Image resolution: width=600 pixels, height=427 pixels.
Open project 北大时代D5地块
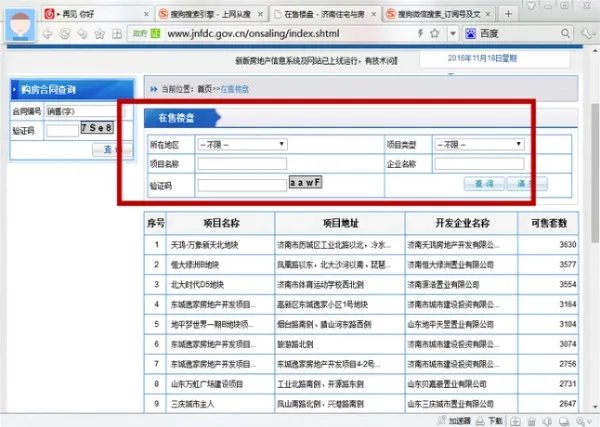pos(197,285)
